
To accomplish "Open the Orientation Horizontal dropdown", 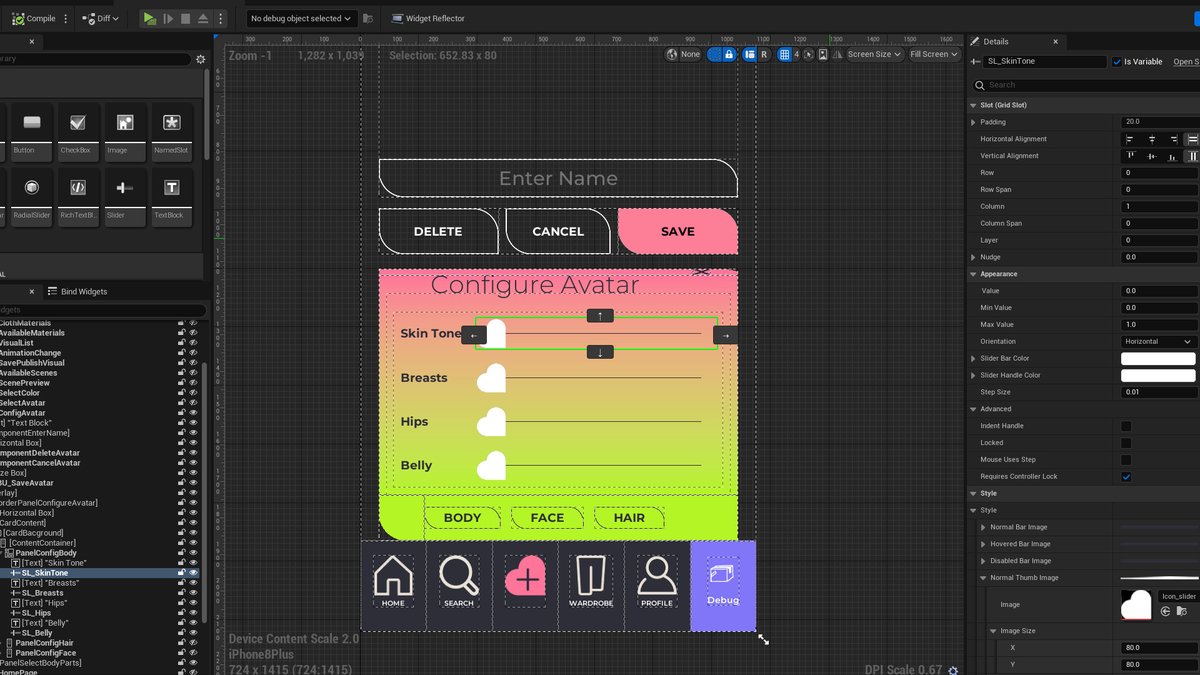I will click(1158, 341).
